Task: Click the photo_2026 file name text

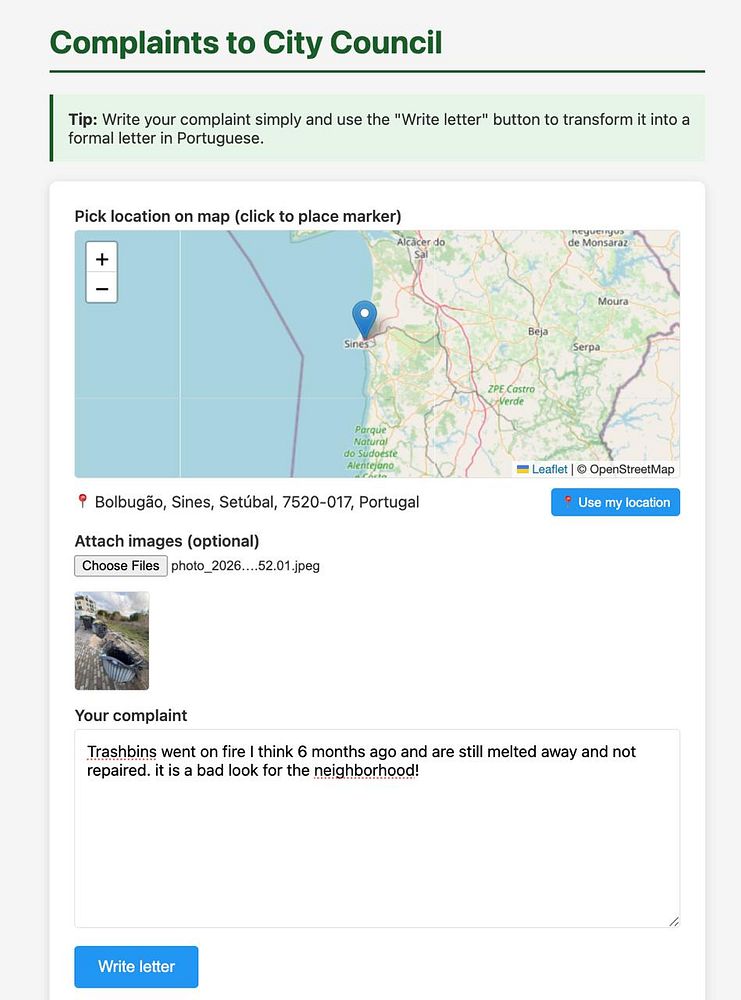Action: (246, 566)
